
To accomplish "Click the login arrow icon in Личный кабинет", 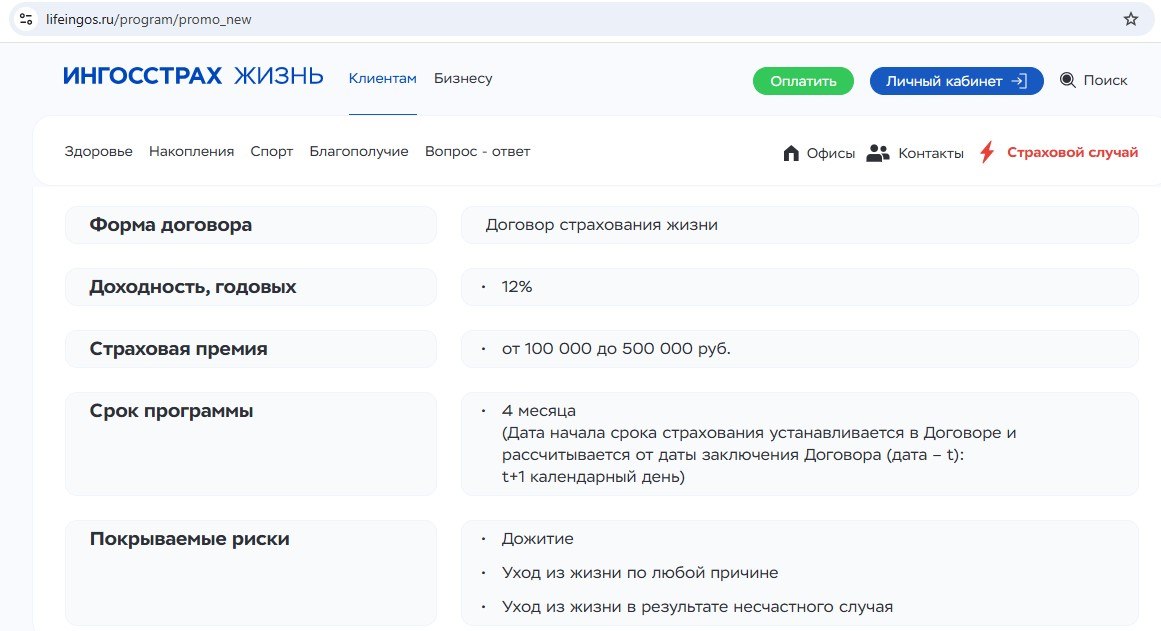I will point(1020,81).
